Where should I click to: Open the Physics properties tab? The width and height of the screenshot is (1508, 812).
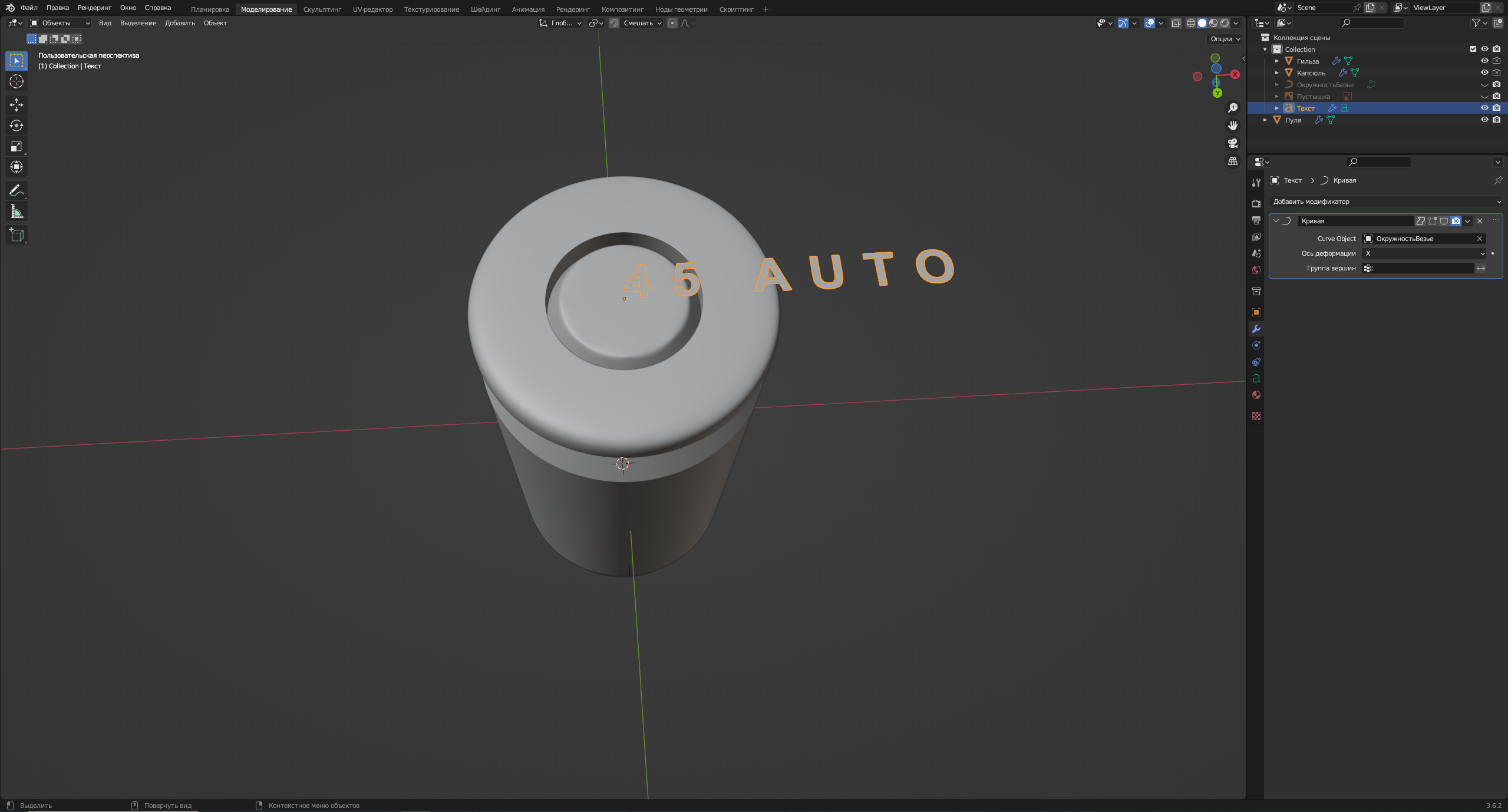1256,345
